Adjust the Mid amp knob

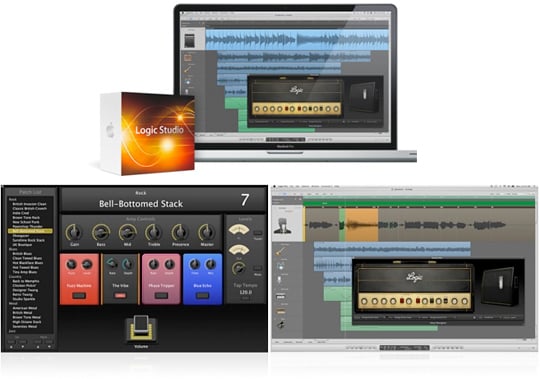pos(128,233)
